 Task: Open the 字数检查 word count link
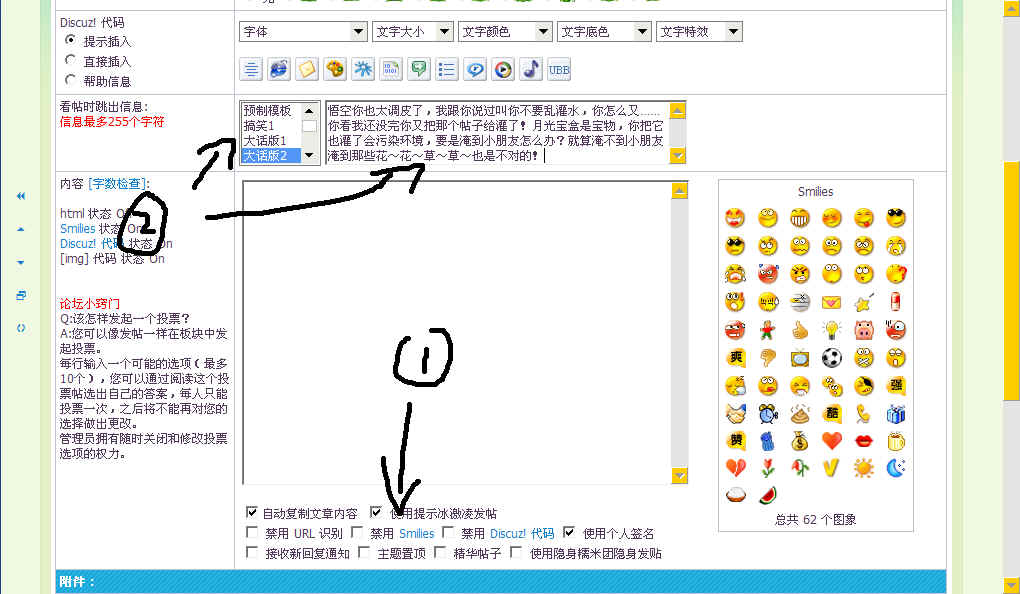(117, 183)
